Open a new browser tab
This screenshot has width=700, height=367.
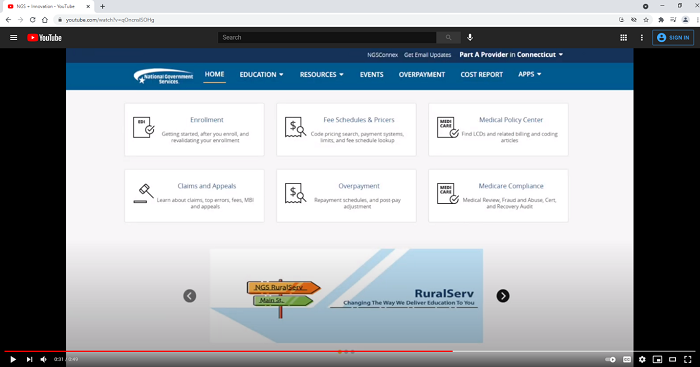coord(102,6)
